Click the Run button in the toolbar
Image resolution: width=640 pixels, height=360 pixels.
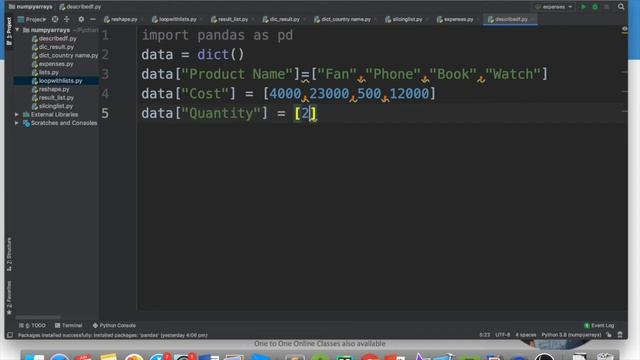tap(583, 7)
